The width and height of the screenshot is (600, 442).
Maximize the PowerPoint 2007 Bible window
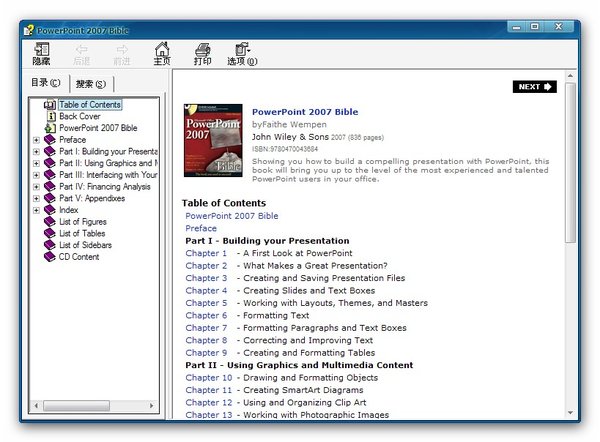coord(535,26)
